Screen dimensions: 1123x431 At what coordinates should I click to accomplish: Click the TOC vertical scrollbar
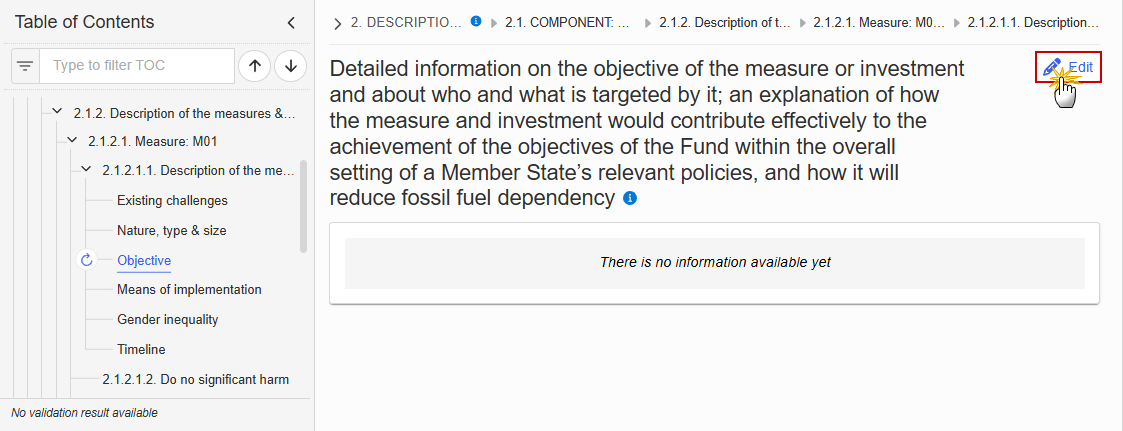coord(303,206)
